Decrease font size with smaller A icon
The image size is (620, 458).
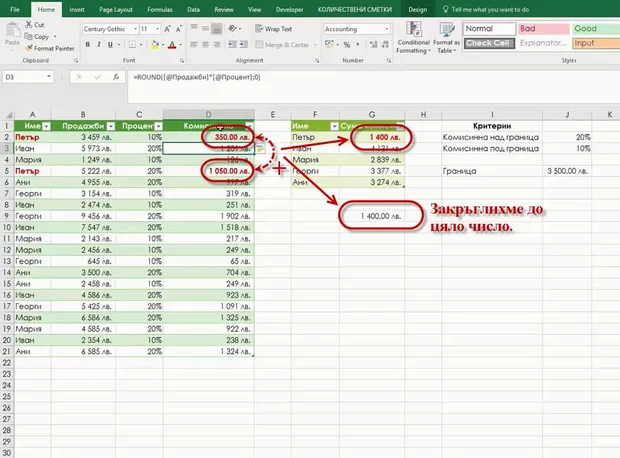point(179,29)
